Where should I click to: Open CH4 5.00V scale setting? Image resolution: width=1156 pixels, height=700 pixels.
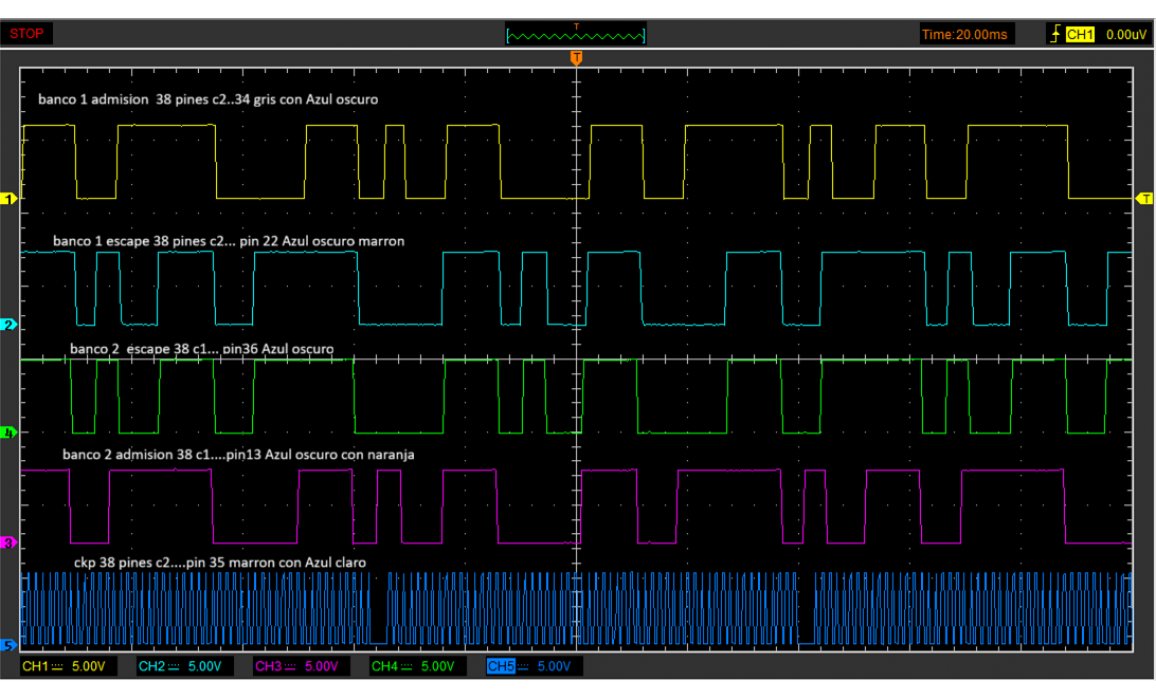(418, 666)
